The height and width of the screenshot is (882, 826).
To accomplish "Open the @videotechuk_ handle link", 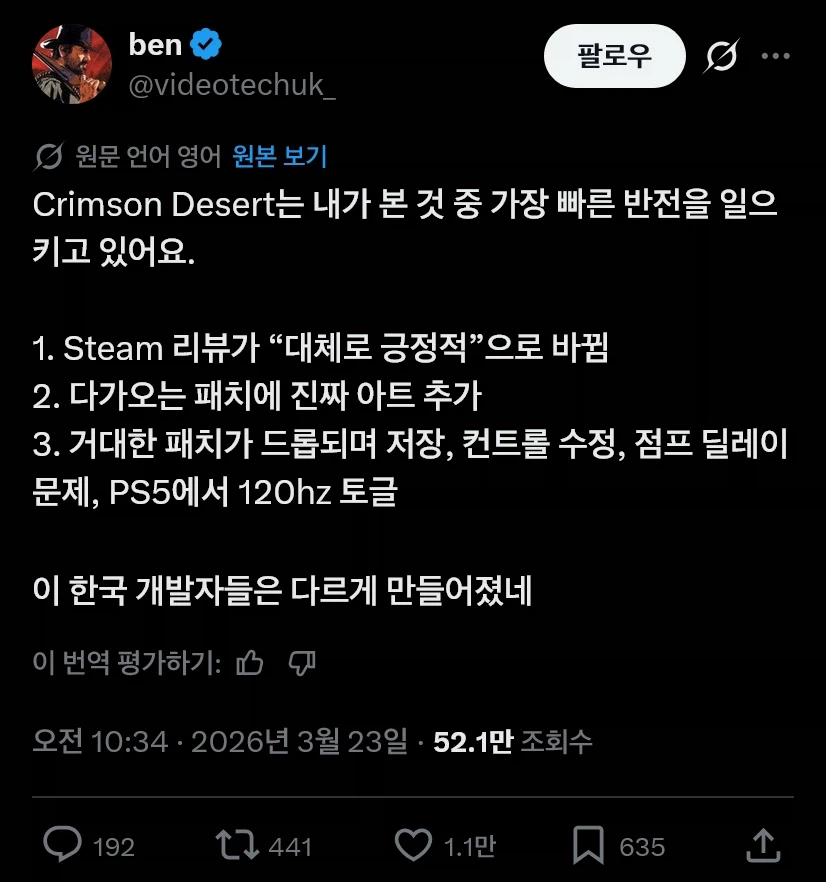I will (232, 85).
